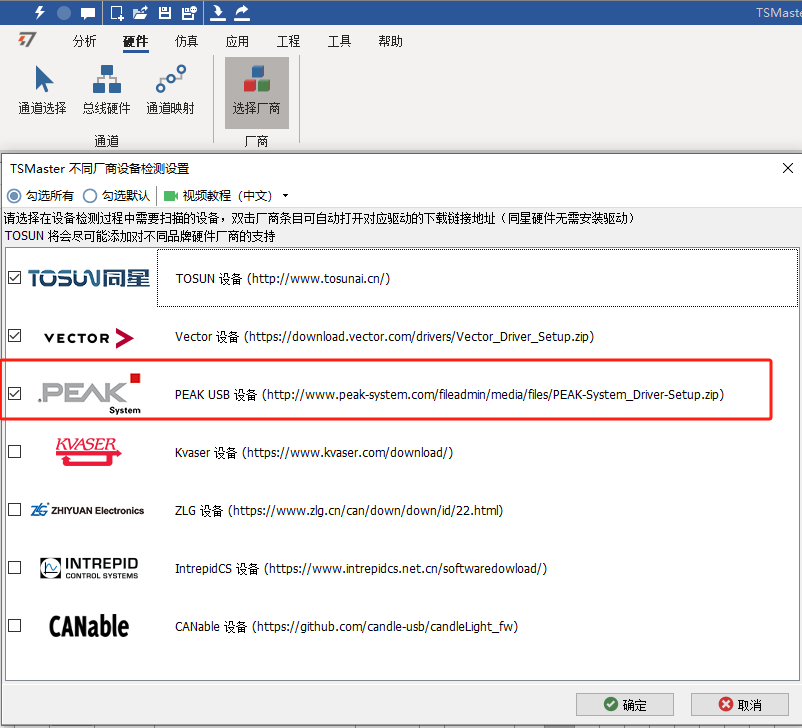Image resolution: width=802 pixels, height=728 pixels.
Task: Click the 确定 confirm button
Action: point(625,704)
